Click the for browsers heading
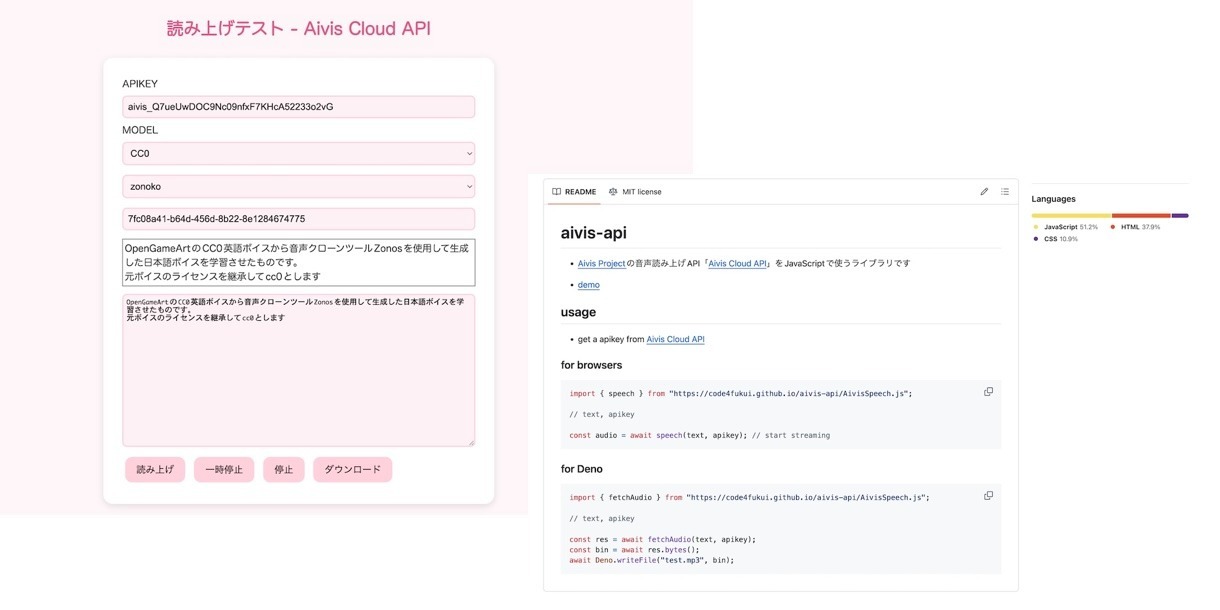Viewport: 1220px width, 610px height. pos(591,365)
